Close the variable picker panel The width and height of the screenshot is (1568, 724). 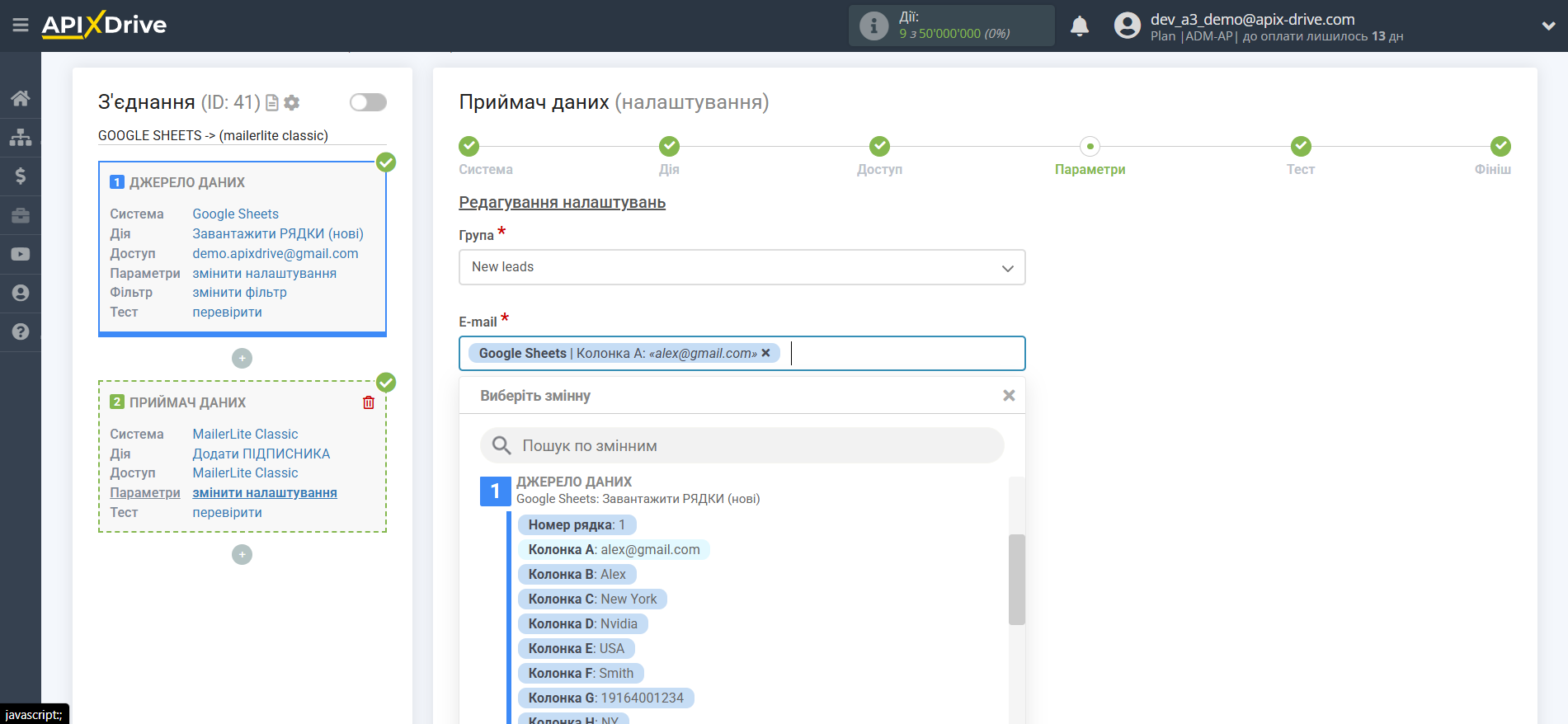1008,396
